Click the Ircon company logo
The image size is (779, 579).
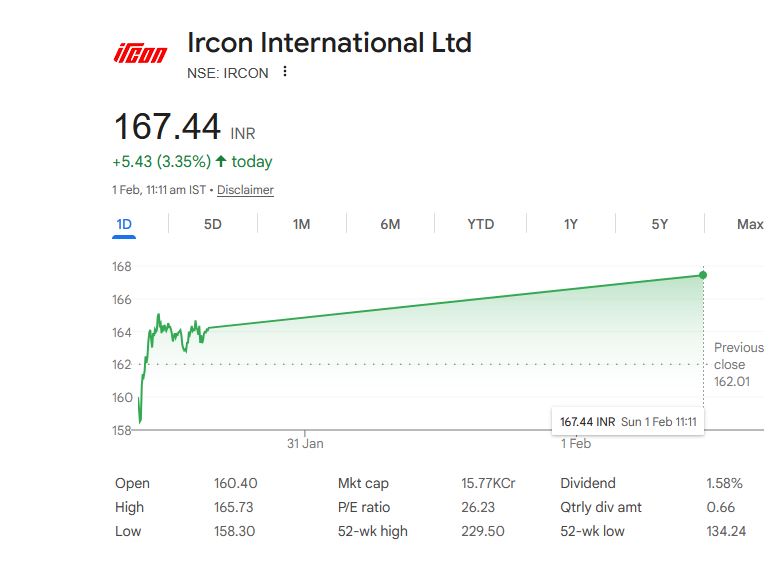[x=139, y=52]
